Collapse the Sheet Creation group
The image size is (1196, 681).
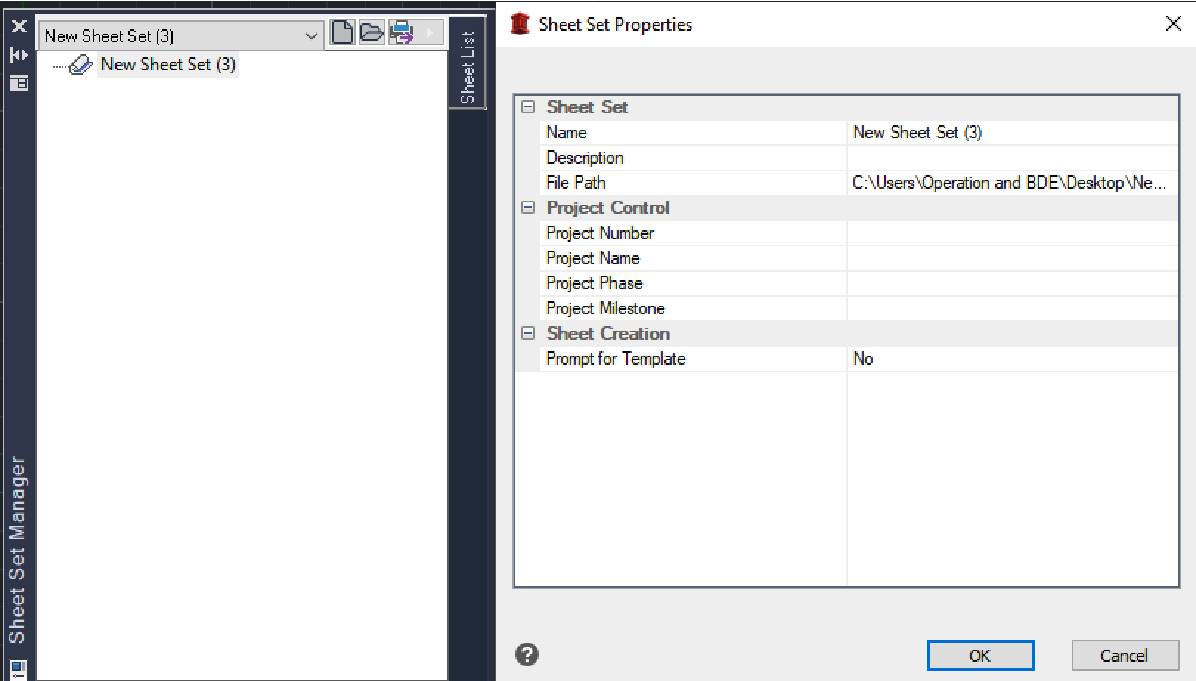point(528,334)
